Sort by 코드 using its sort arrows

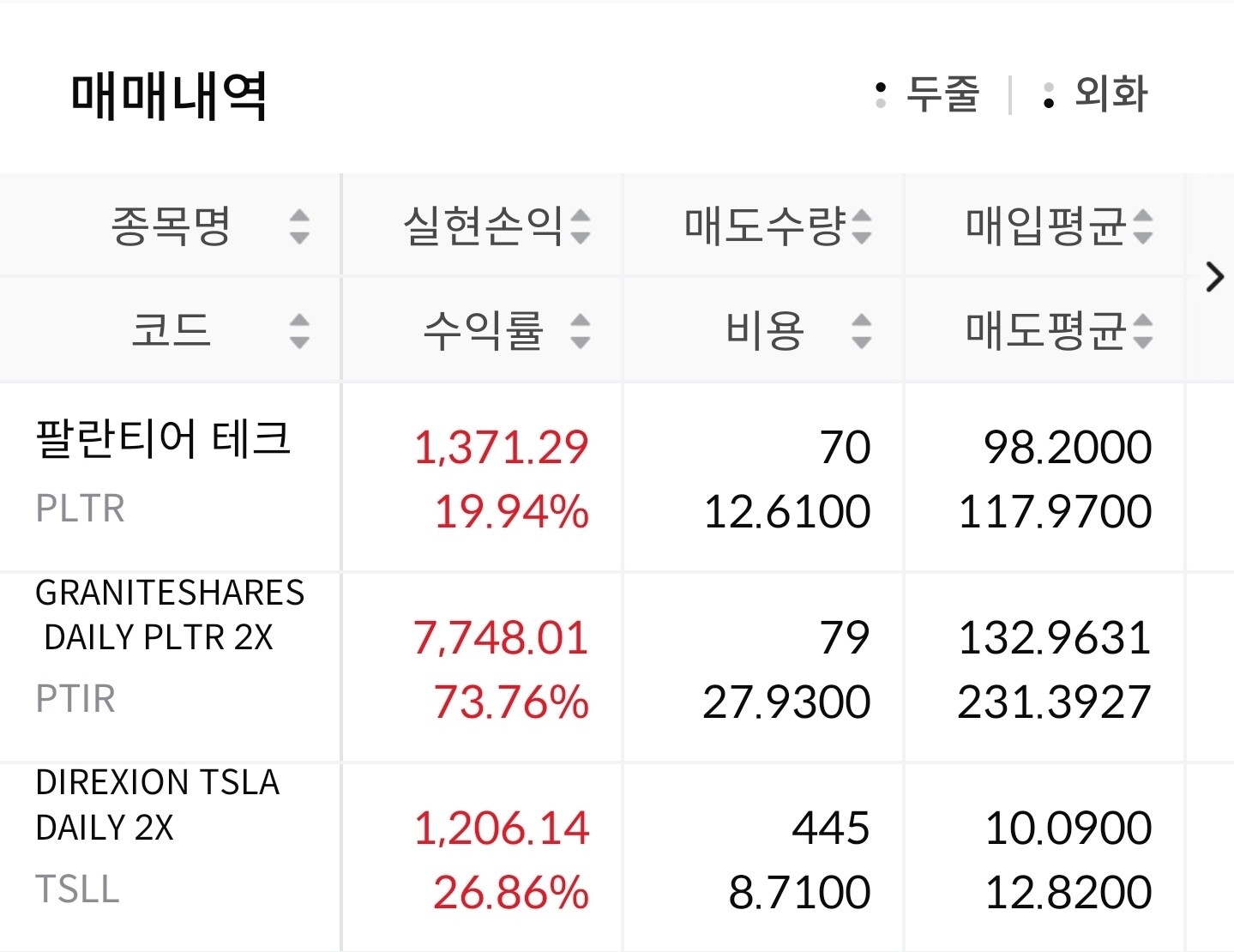tap(298, 331)
